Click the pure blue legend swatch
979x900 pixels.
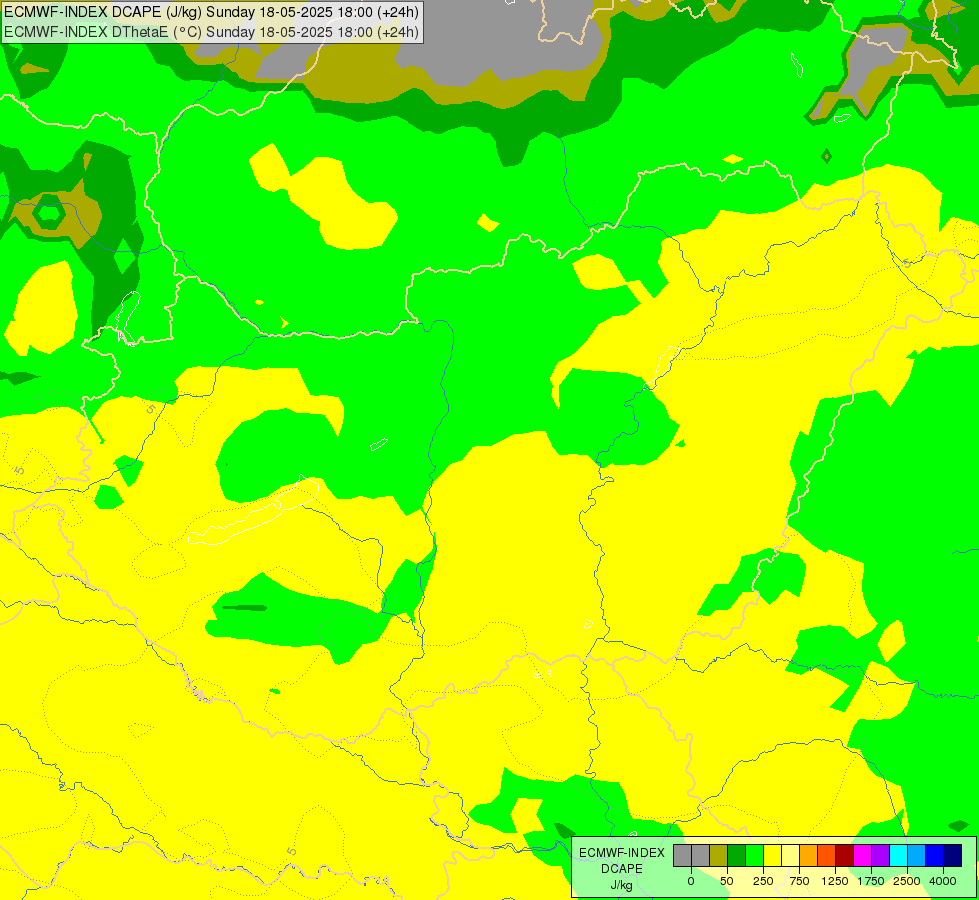pyautogui.click(x=934, y=856)
